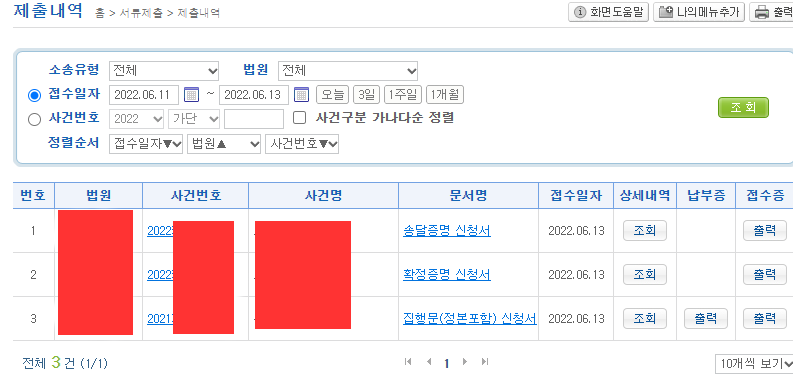Click the 사건명 column header

coord(324,195)
